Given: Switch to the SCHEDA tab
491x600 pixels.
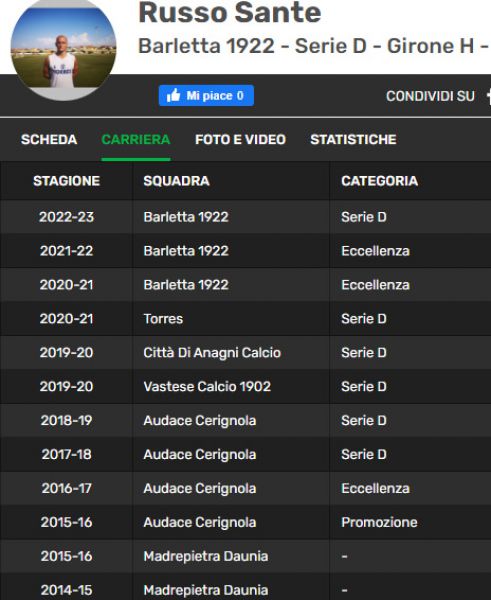Looking at the screenshot, I should pos(49,139).
